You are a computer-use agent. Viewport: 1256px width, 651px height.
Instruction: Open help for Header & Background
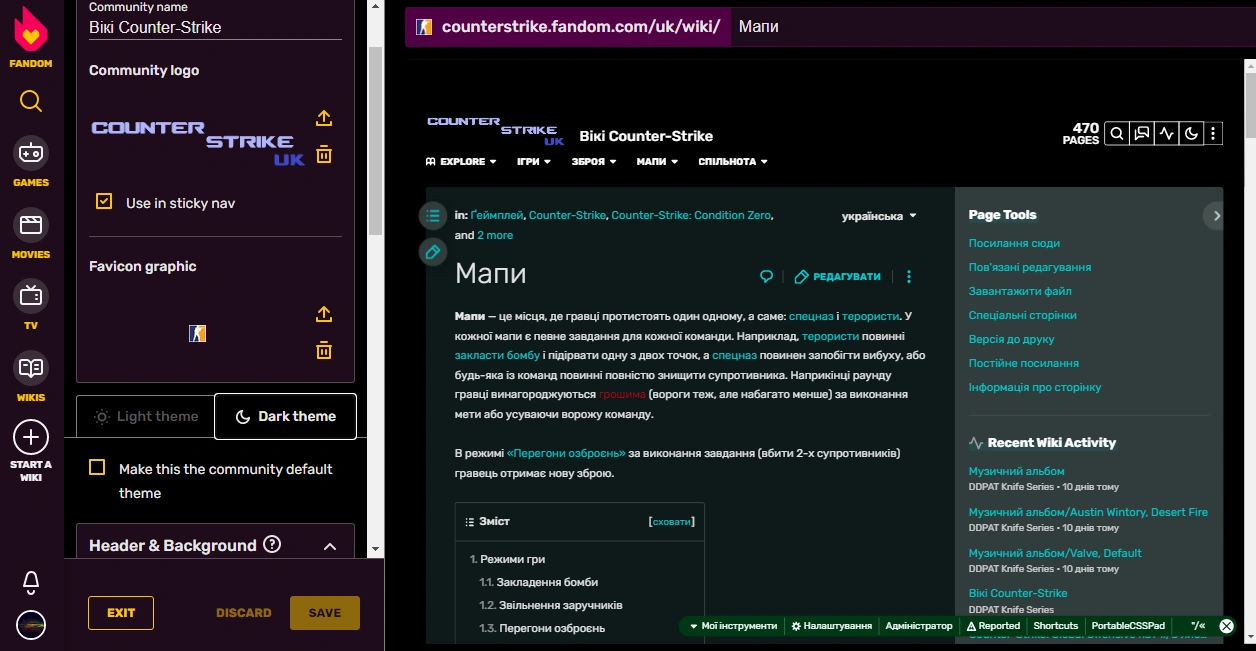click(272, 545)
